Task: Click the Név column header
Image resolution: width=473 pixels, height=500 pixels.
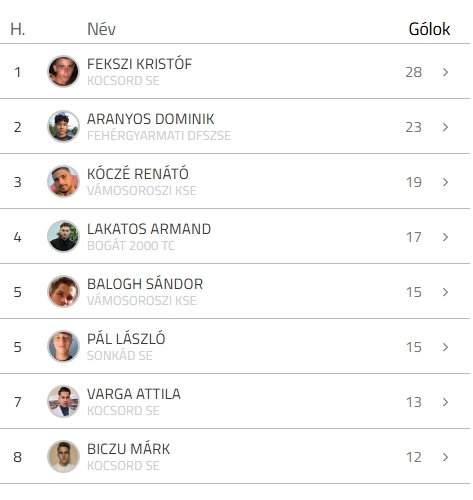Action: 101,29
